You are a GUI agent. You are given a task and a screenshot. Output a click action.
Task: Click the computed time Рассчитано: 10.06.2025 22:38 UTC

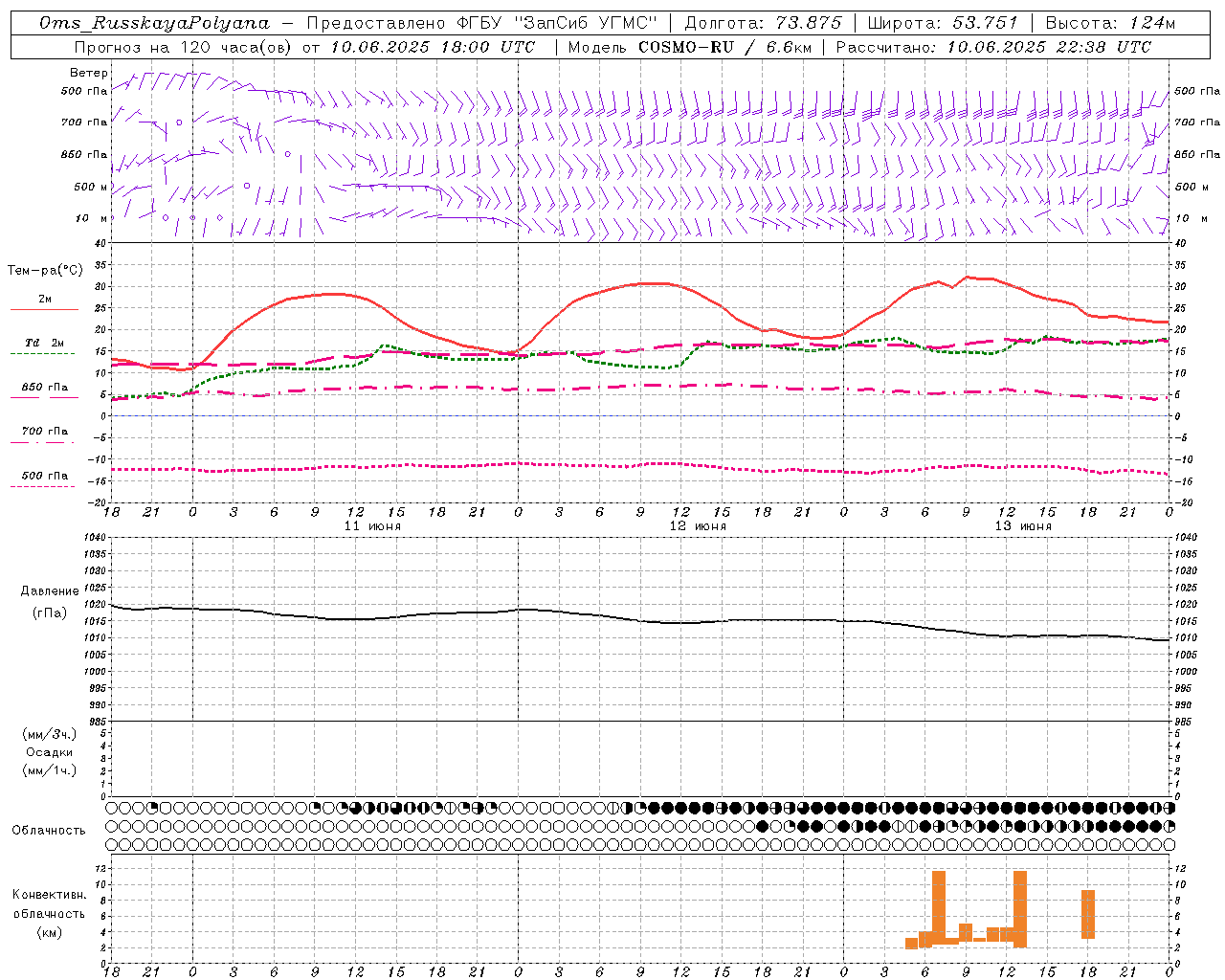click(993, 47)
